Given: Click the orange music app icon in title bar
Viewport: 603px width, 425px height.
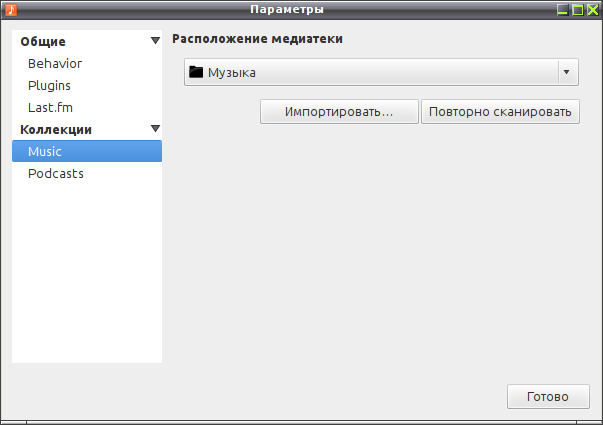Looking at the screenshot, I should 11,10.
